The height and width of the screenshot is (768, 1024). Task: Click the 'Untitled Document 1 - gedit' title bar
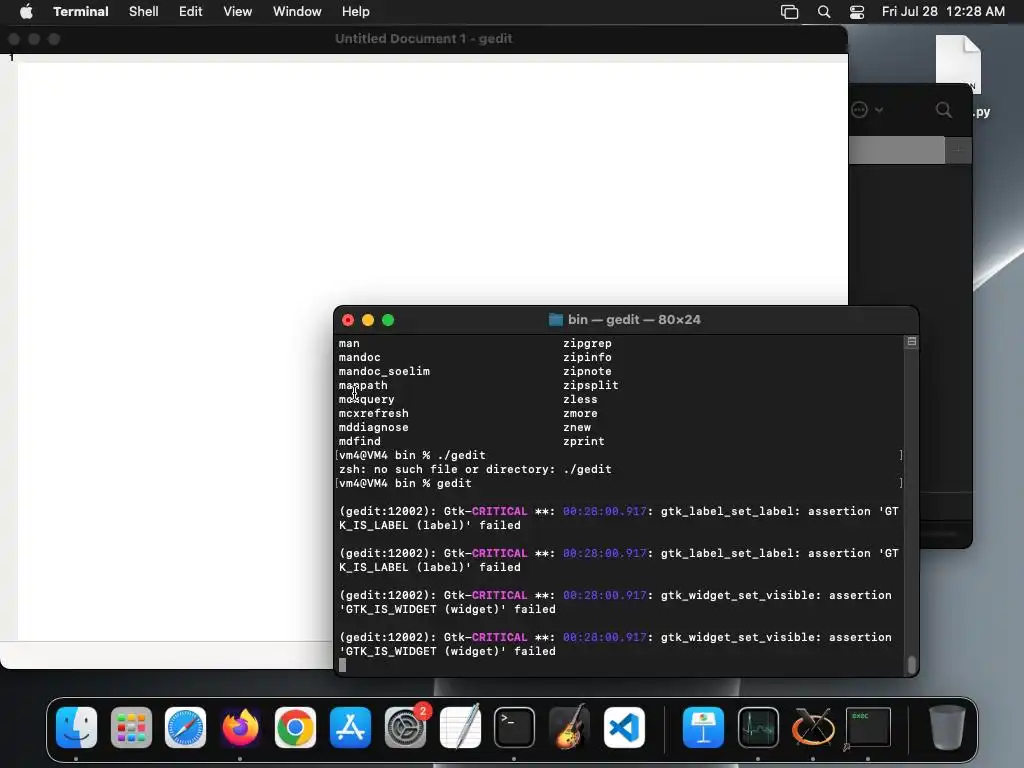[423, 39]
